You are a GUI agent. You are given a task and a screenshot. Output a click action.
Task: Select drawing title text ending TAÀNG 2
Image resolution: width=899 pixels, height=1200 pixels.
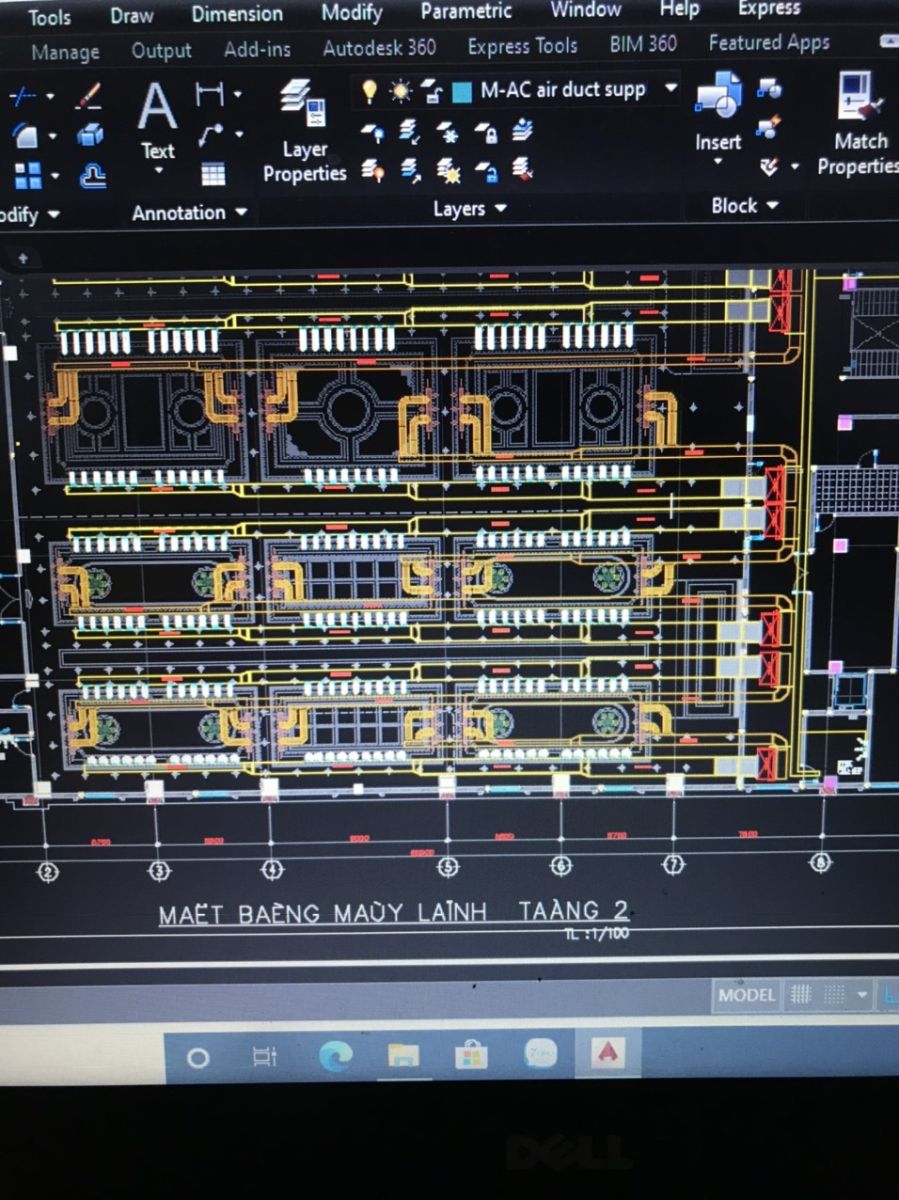pyautogui.click(x=394, y=911)
